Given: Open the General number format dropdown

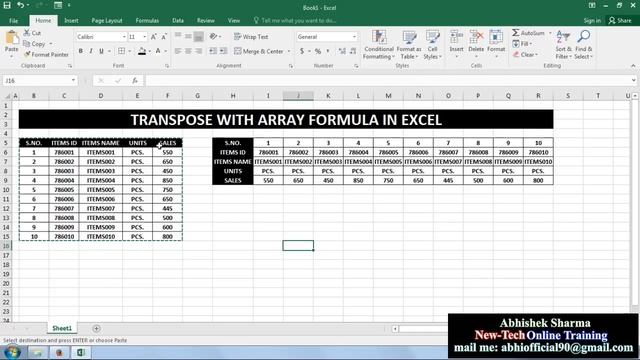Looking at the screenshot, I should (354, 37).
